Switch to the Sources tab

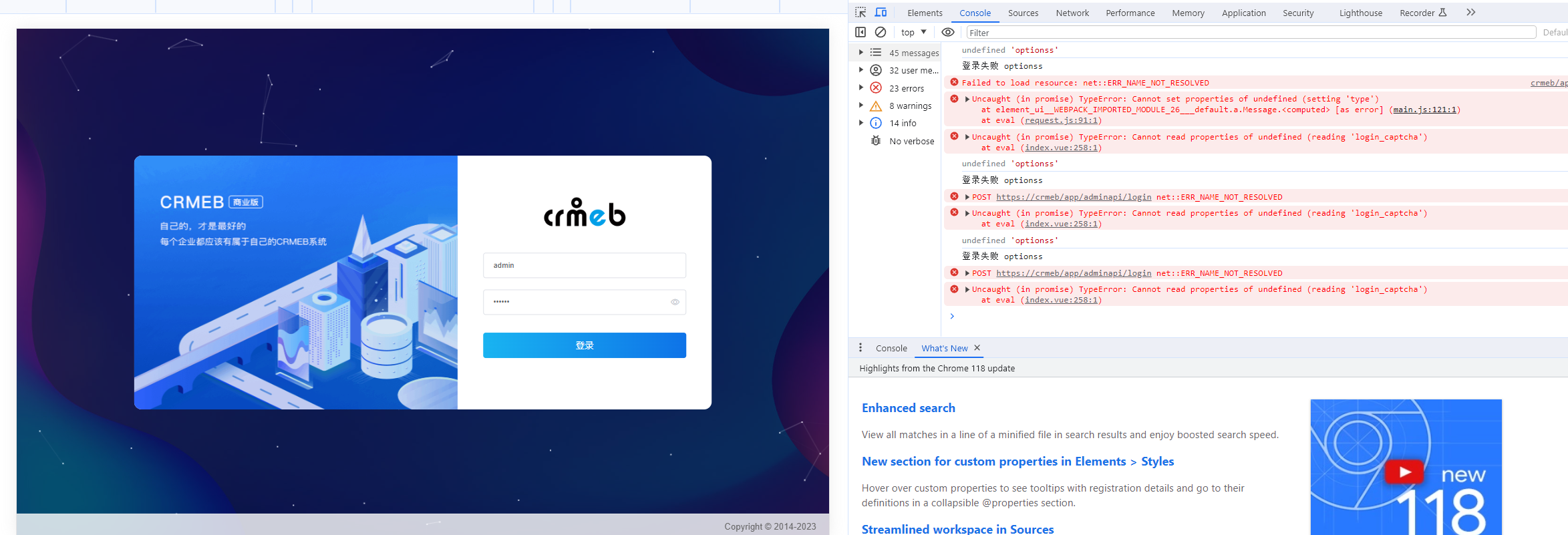(x=1023, y=13)
